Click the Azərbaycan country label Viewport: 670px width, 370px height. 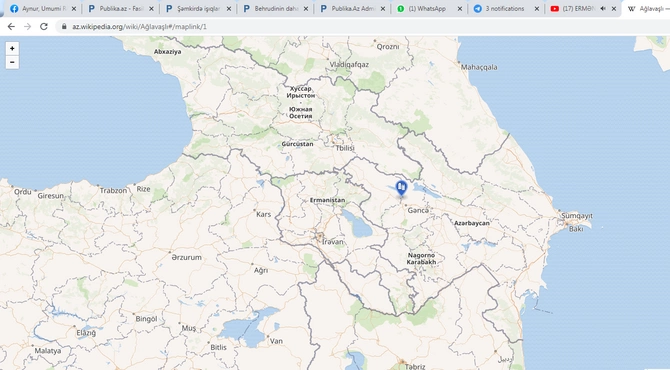pyautogui.click(x=472, y=223)
